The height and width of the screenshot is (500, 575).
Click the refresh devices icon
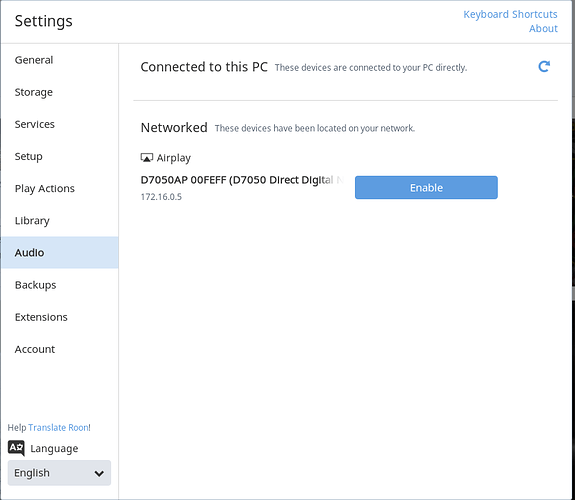pos(544,66)
